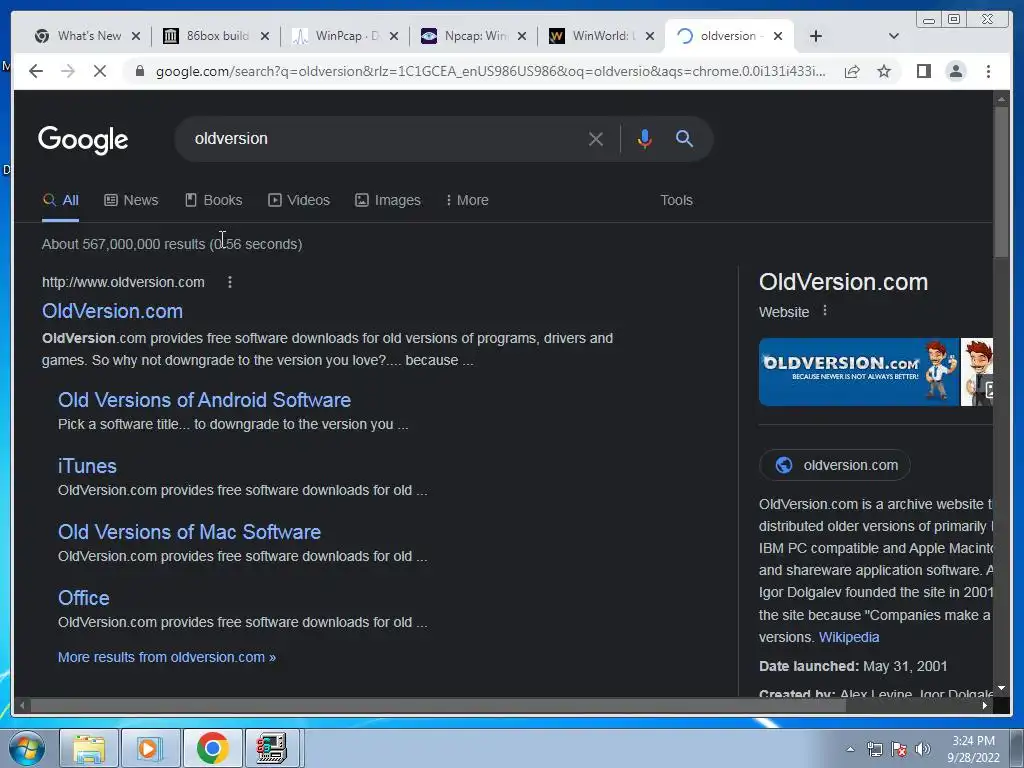Stop loading the page
1024x768 pixels.
click(x=100, y=71)
